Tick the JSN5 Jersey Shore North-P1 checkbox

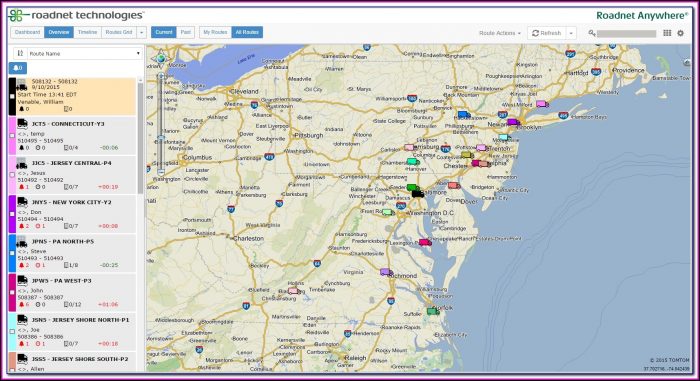[12, 331]
